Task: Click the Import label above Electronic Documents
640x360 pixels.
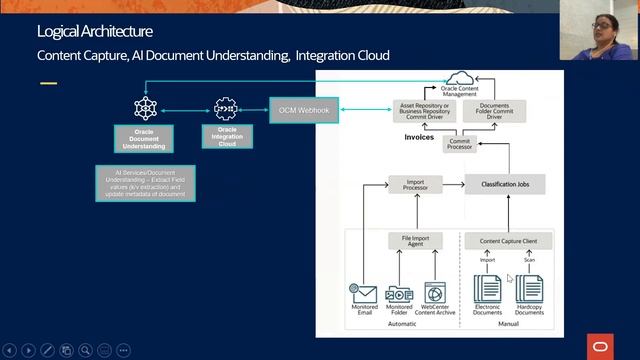Action: [x=487, y=260]
